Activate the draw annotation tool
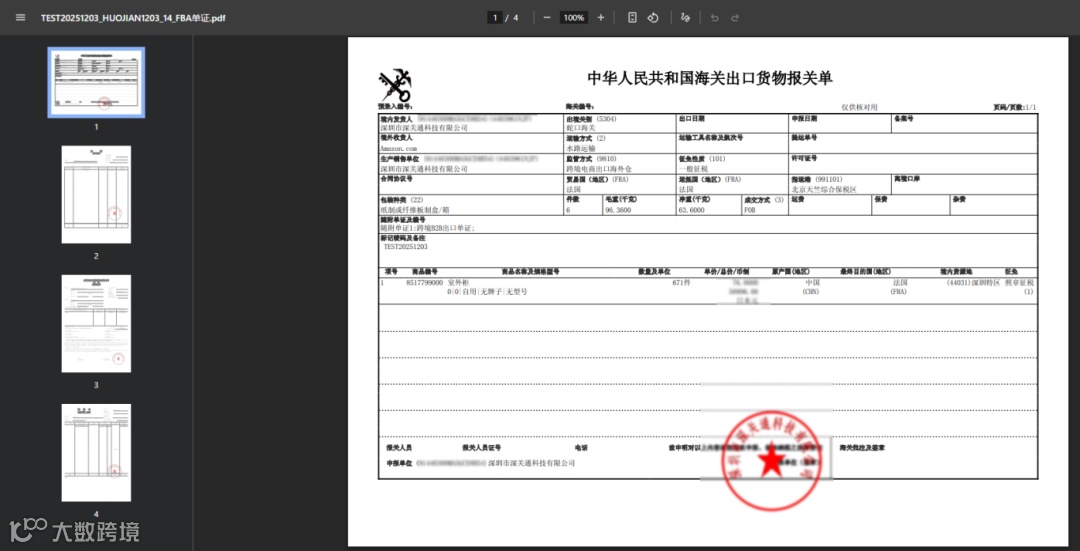 tap(685, 18)
